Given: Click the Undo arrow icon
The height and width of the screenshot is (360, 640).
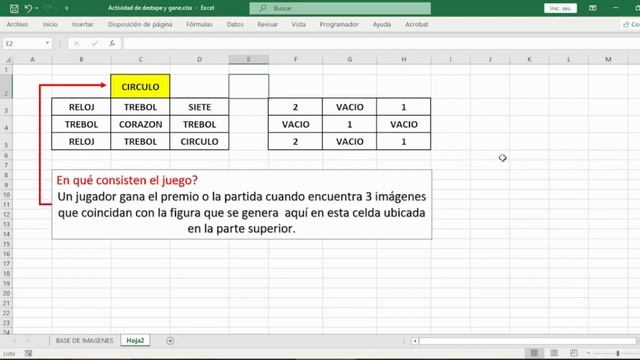Looking at the screenshot, I should click(28, 8).
